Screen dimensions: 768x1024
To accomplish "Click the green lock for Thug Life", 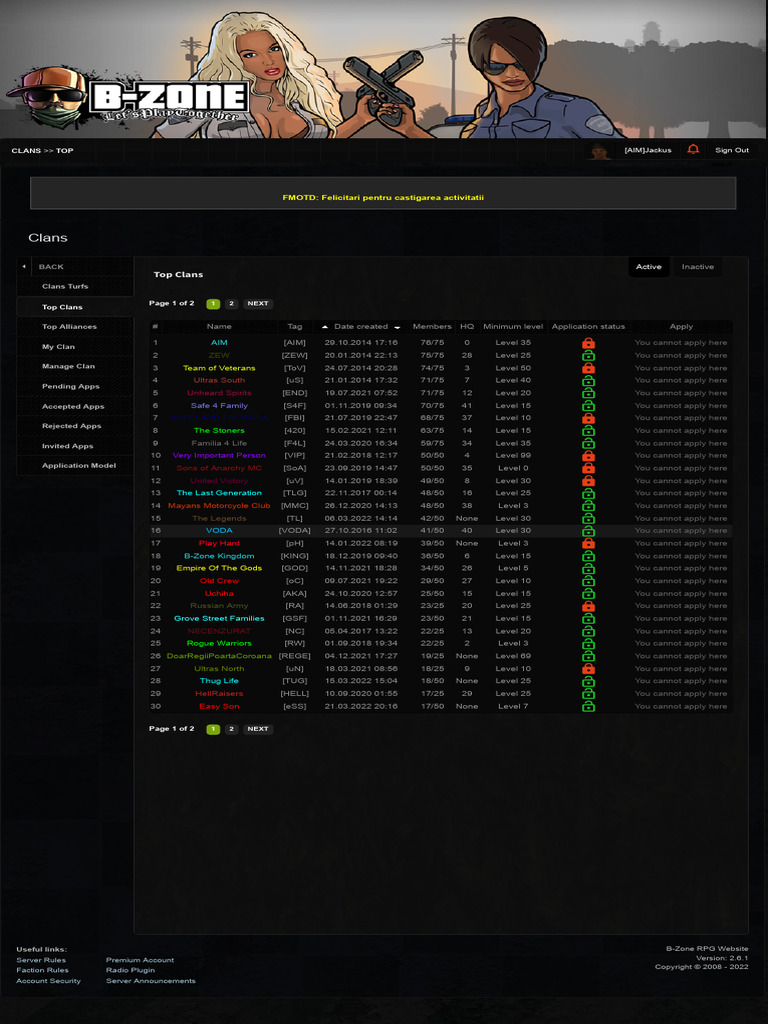I will (x=588, y=681).
